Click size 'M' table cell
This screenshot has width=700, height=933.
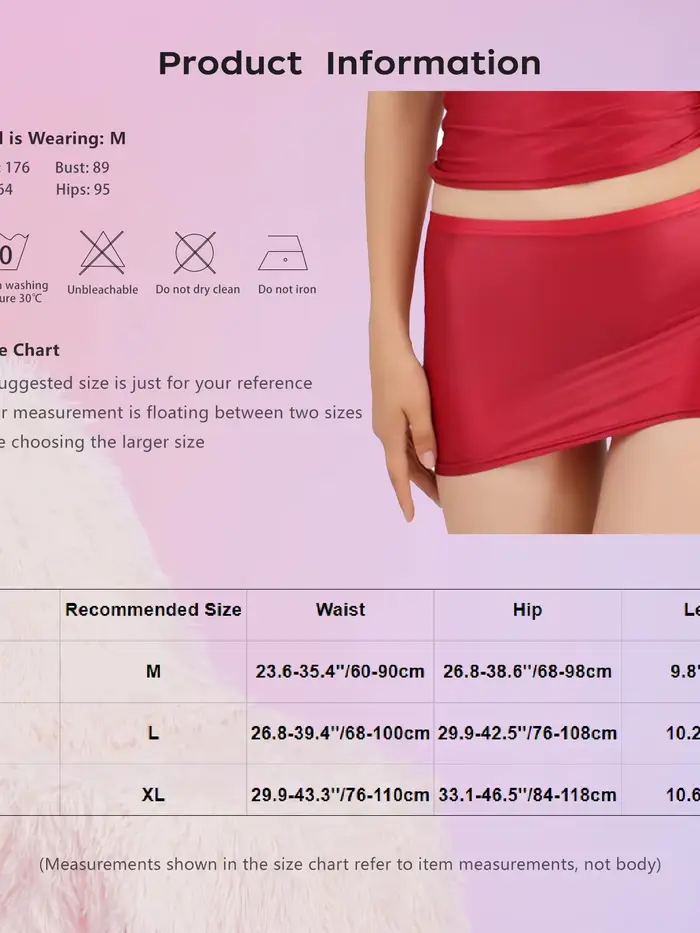154,671
